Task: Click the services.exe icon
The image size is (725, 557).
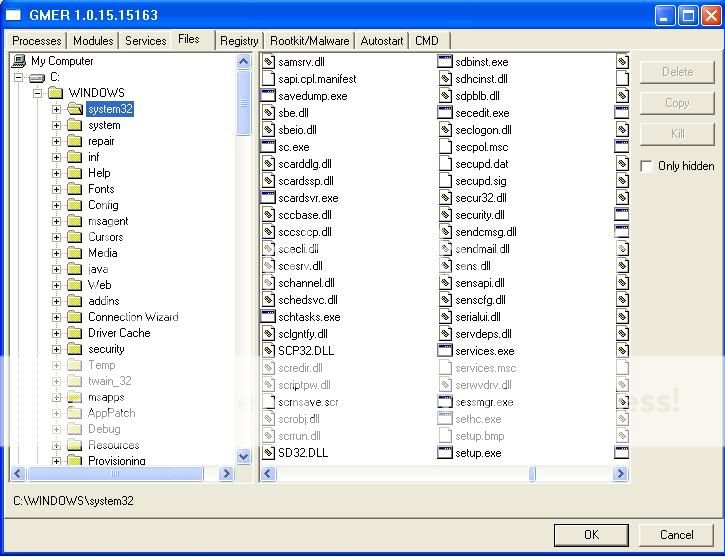Action: [x=445, y=351]
